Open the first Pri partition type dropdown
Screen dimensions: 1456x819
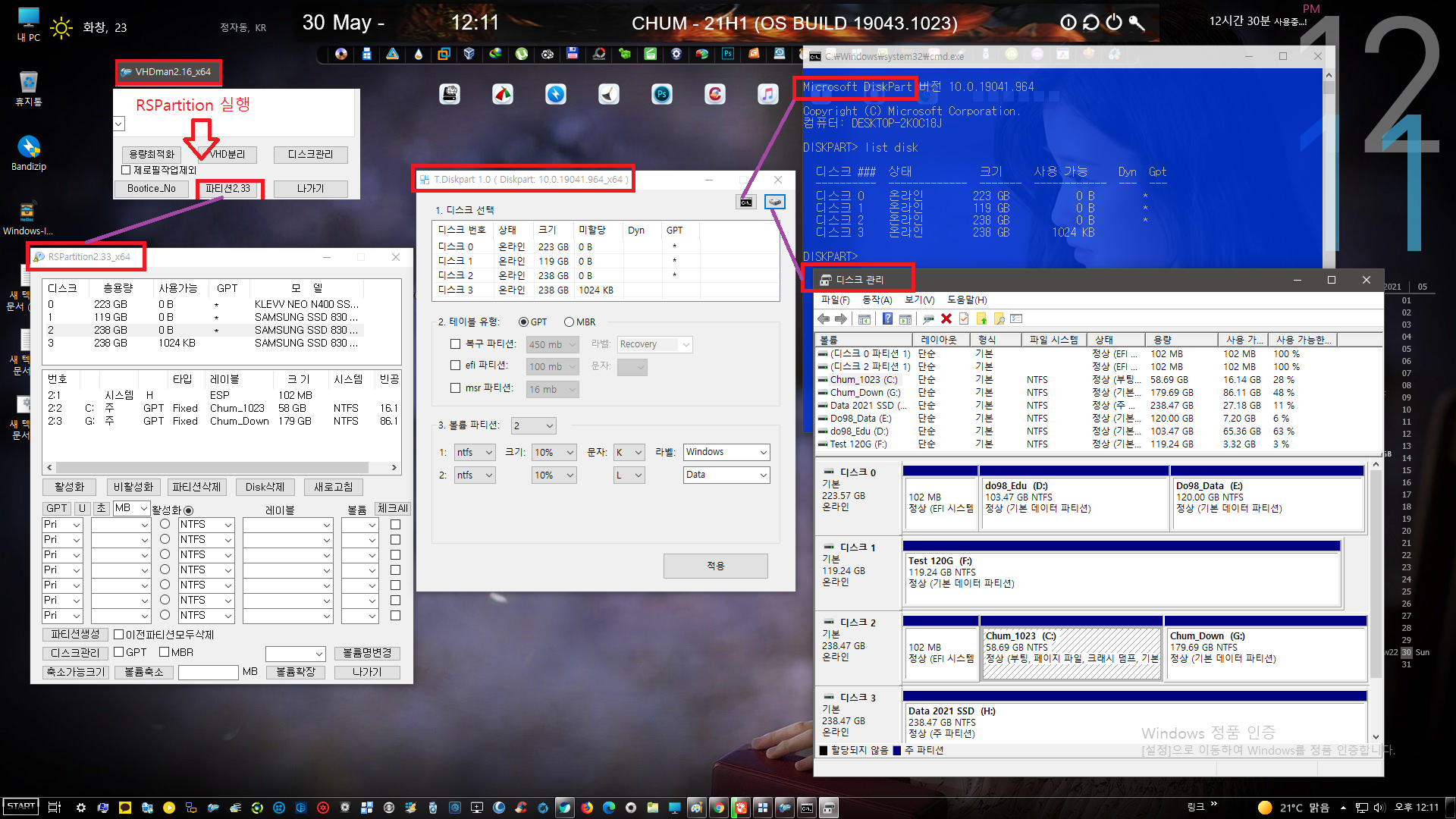[62, 525]
